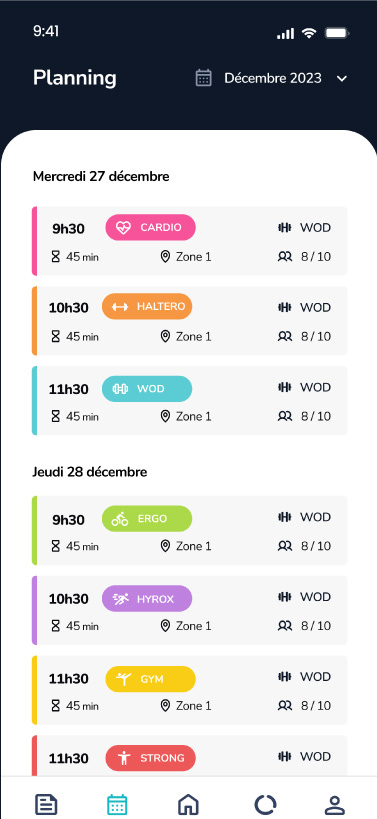Select the calendar tab in bottom navigation
This screenshot has height=819, width=377.
coord(117,804)
